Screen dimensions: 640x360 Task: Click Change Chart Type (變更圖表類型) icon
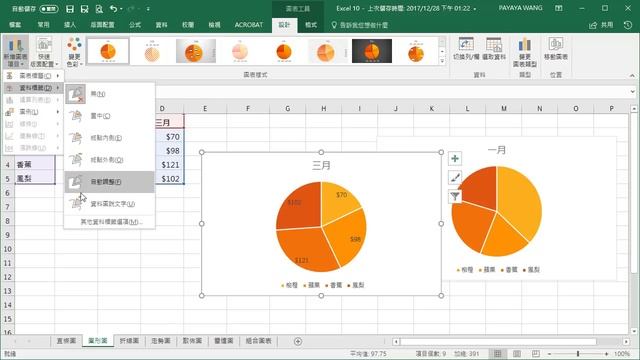click(x=525, y=52)
